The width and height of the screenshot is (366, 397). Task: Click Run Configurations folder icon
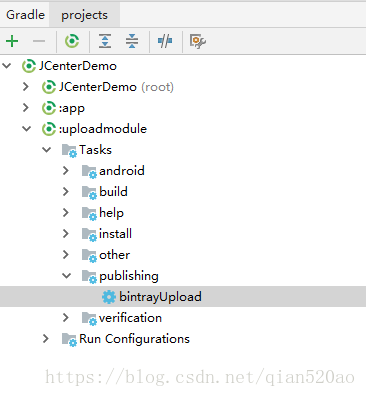(x=69, y=339)
